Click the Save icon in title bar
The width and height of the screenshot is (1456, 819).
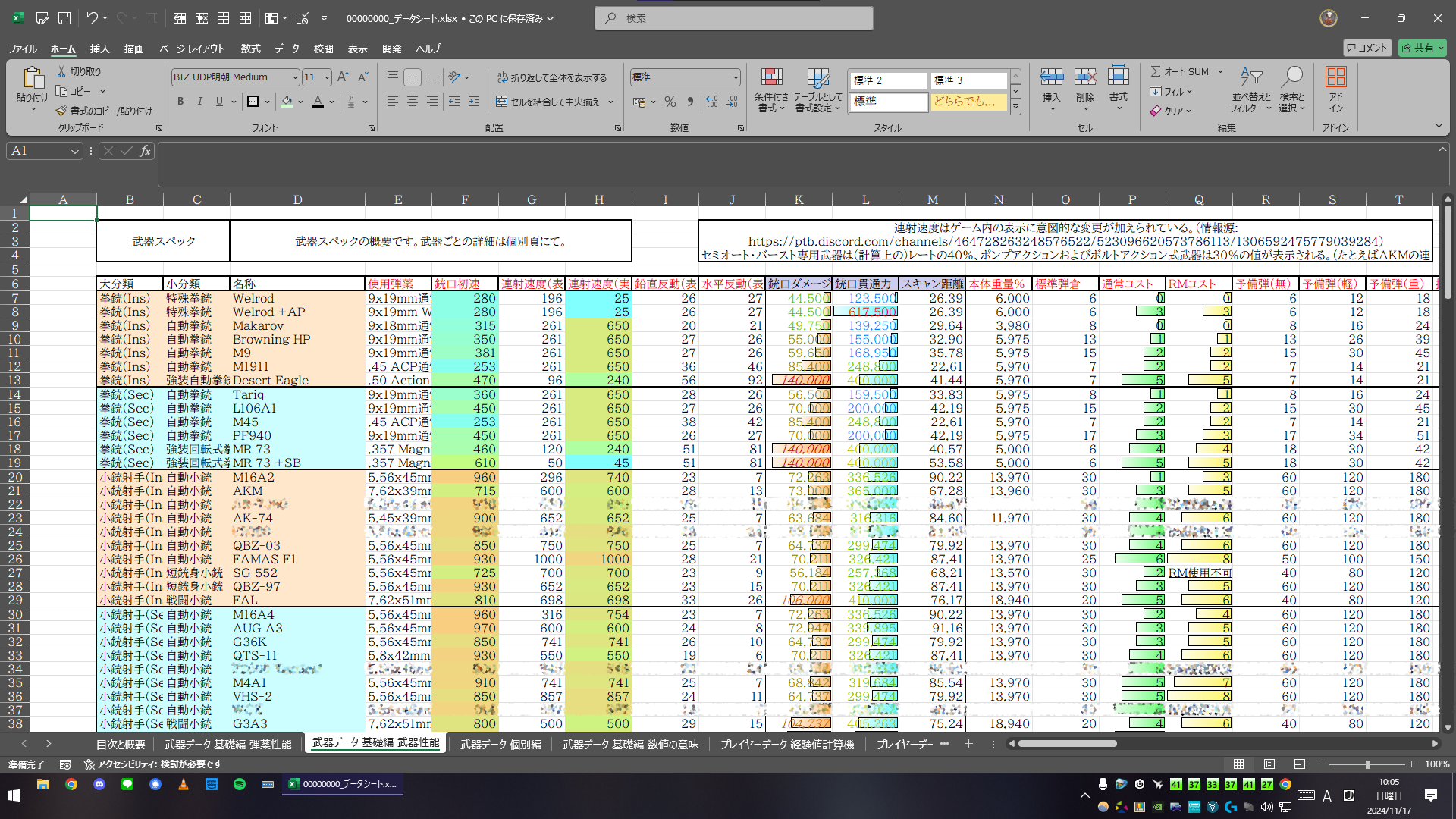64,18
